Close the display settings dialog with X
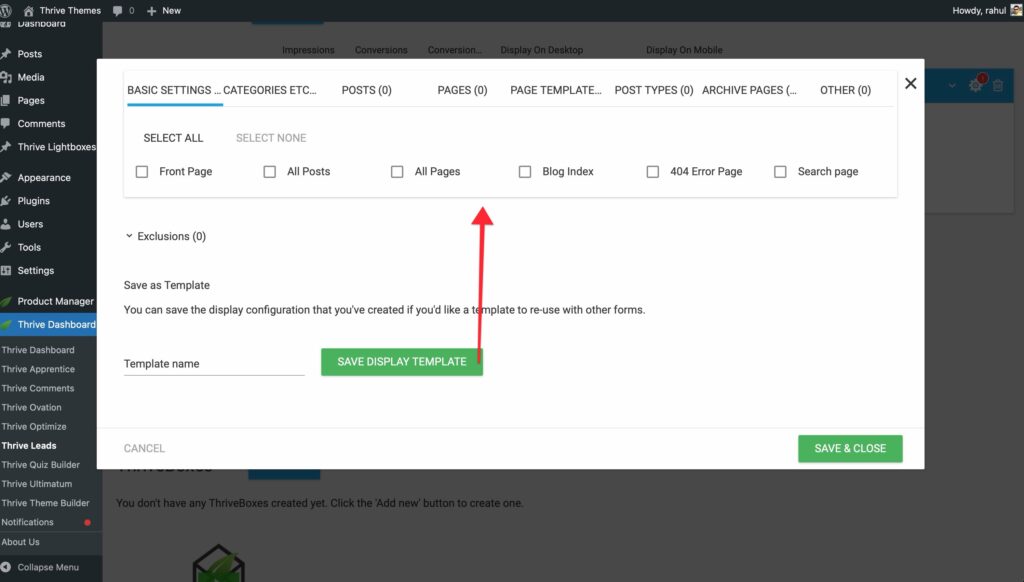The image size is (1024, 582). [x=910, y=84]
